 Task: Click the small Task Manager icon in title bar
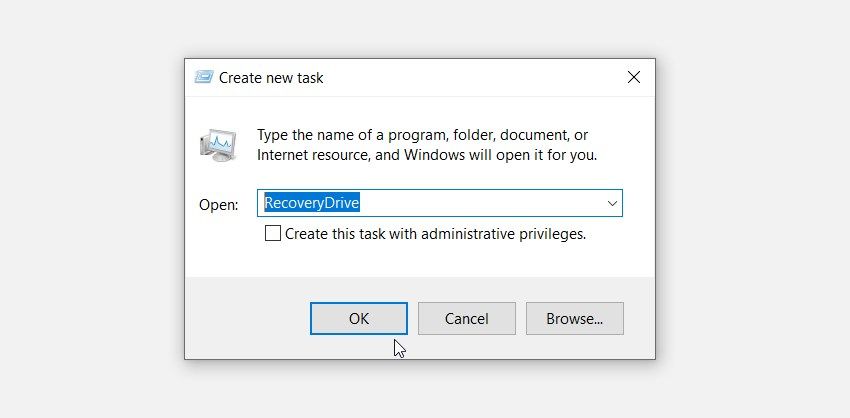coord(203,78)
